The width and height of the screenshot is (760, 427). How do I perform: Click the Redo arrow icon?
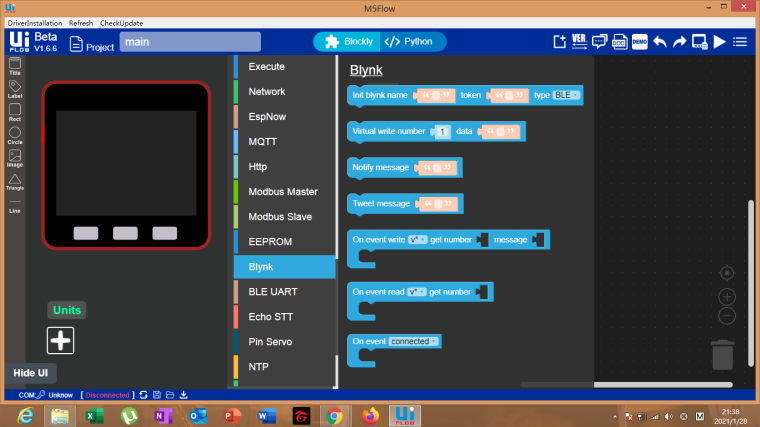(x=680, y=42)
